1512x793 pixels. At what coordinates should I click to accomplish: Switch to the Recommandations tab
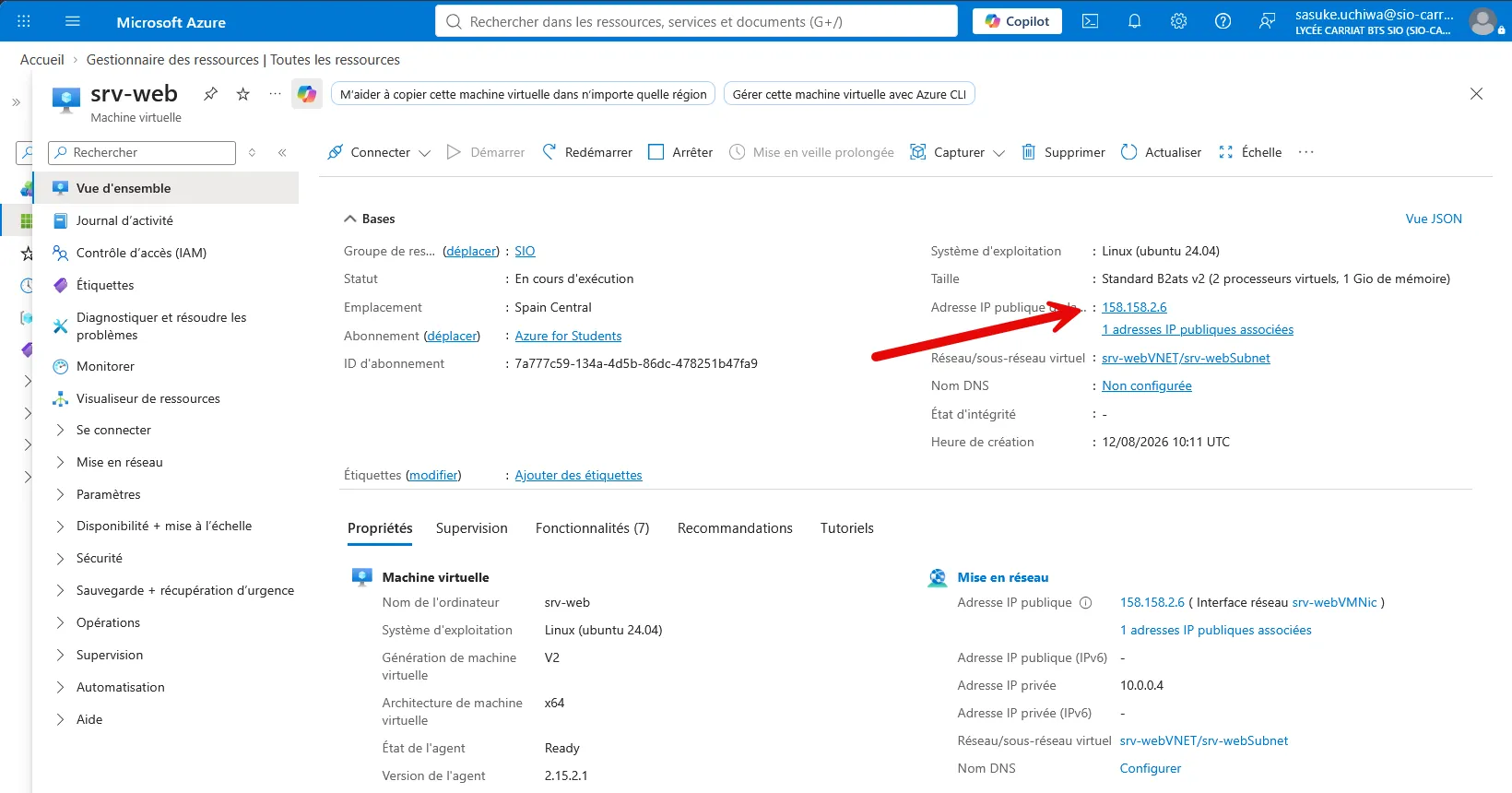click(x=735, y=528)
